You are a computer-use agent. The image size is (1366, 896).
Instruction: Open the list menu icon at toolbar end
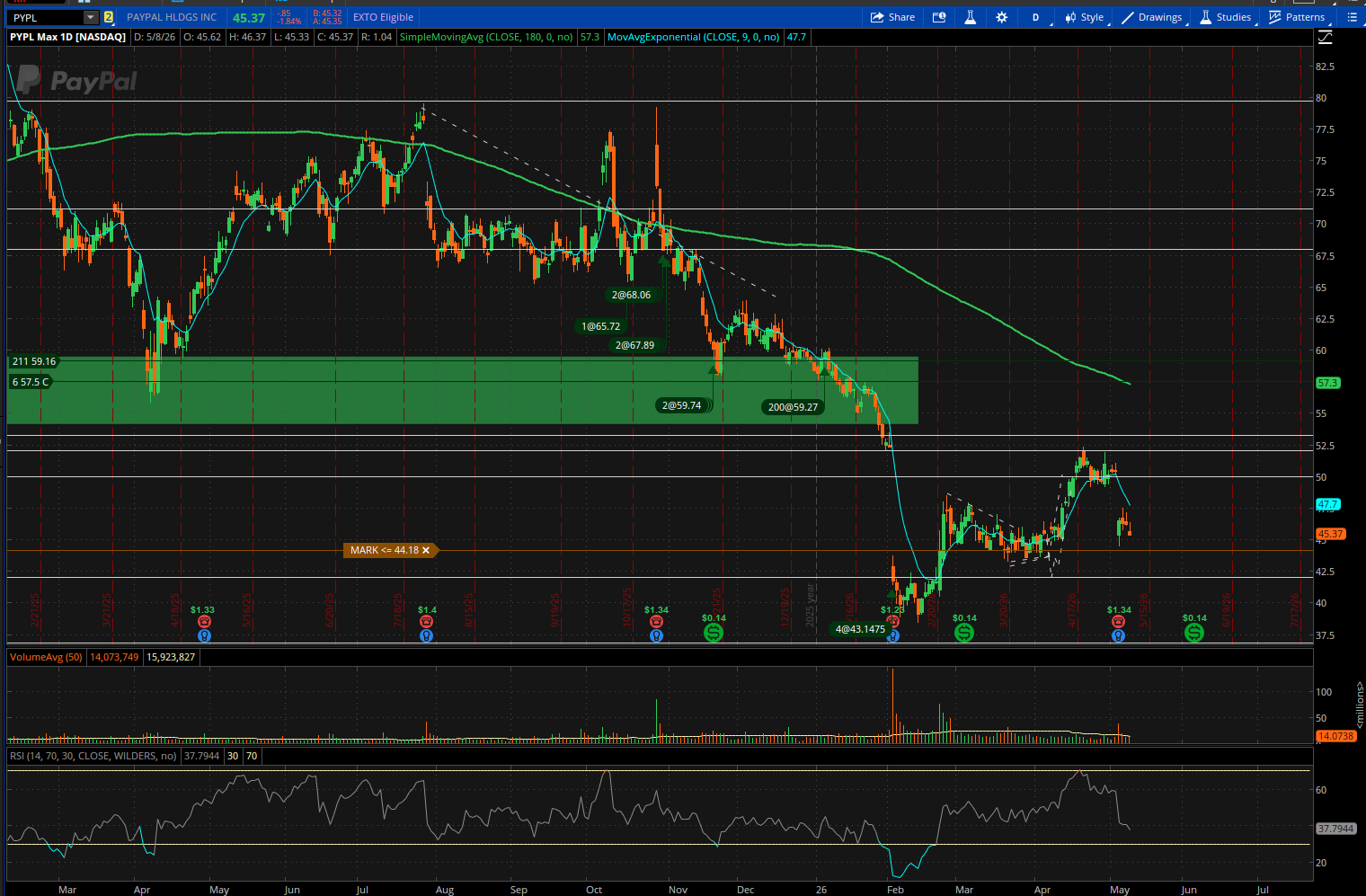tap(1352, 17)
